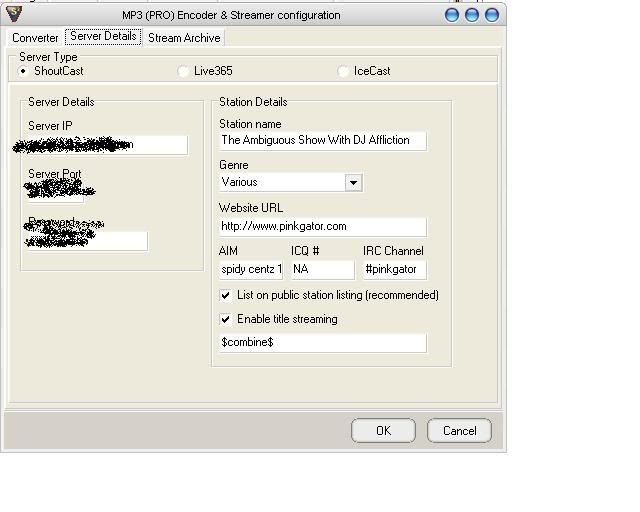Click the OK button
The width and height of the screenshot is (640, 512).
coord(383,431)
